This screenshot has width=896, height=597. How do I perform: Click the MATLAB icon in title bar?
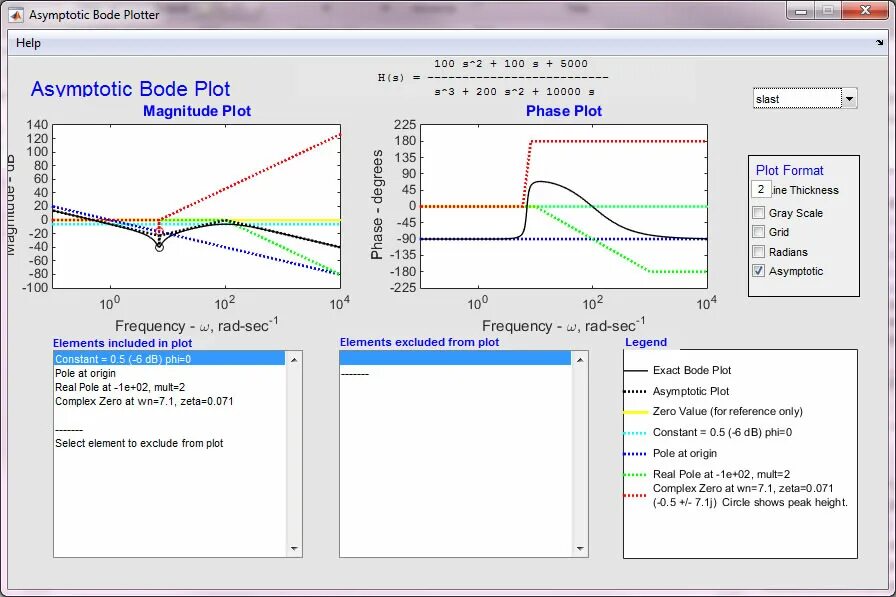click(x=16, y=15)
